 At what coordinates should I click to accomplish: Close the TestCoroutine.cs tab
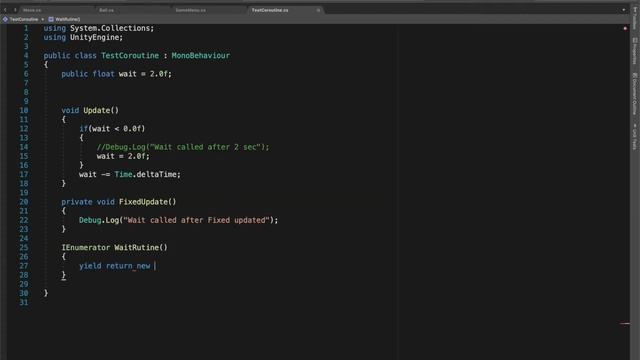tap(318, 10)
